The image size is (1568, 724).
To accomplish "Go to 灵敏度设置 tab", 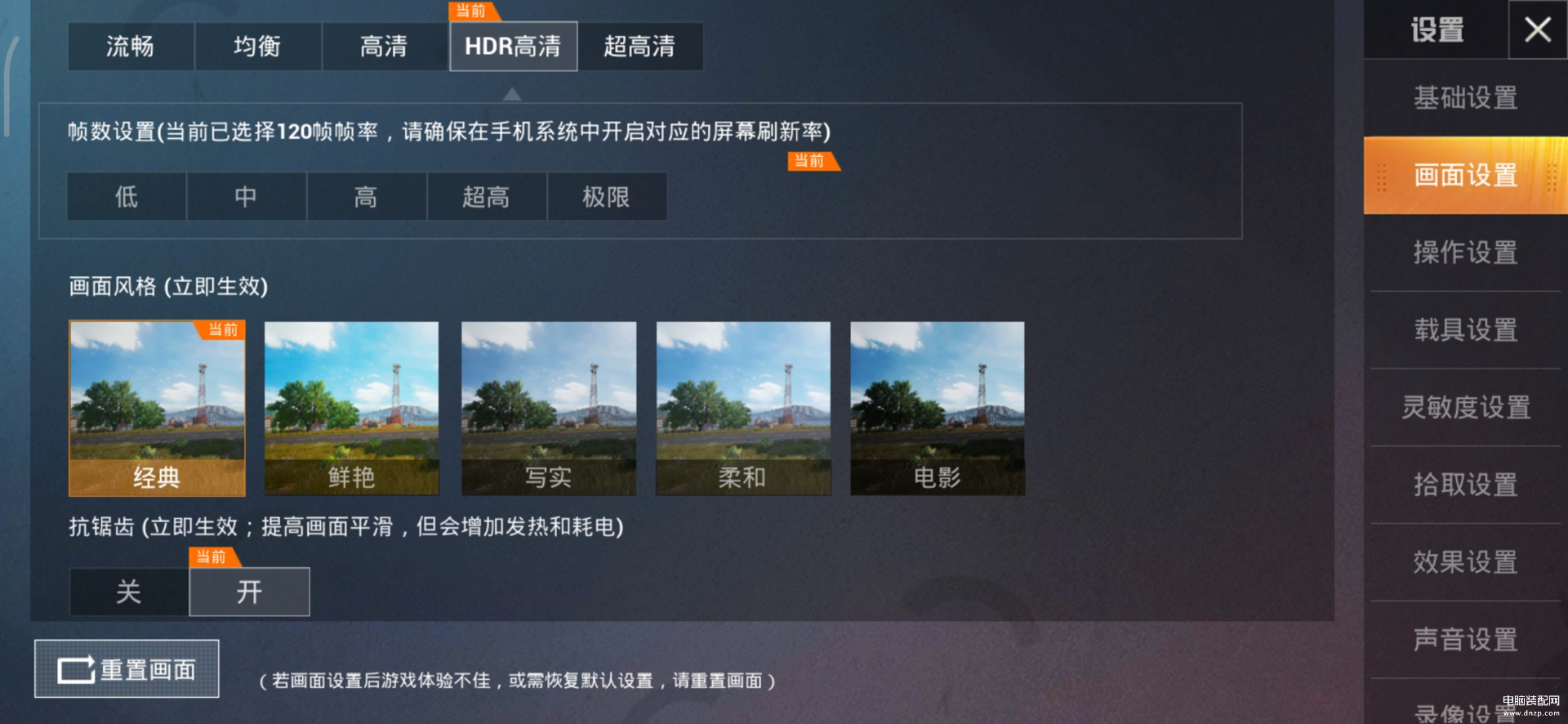I will coord(1466,407).
